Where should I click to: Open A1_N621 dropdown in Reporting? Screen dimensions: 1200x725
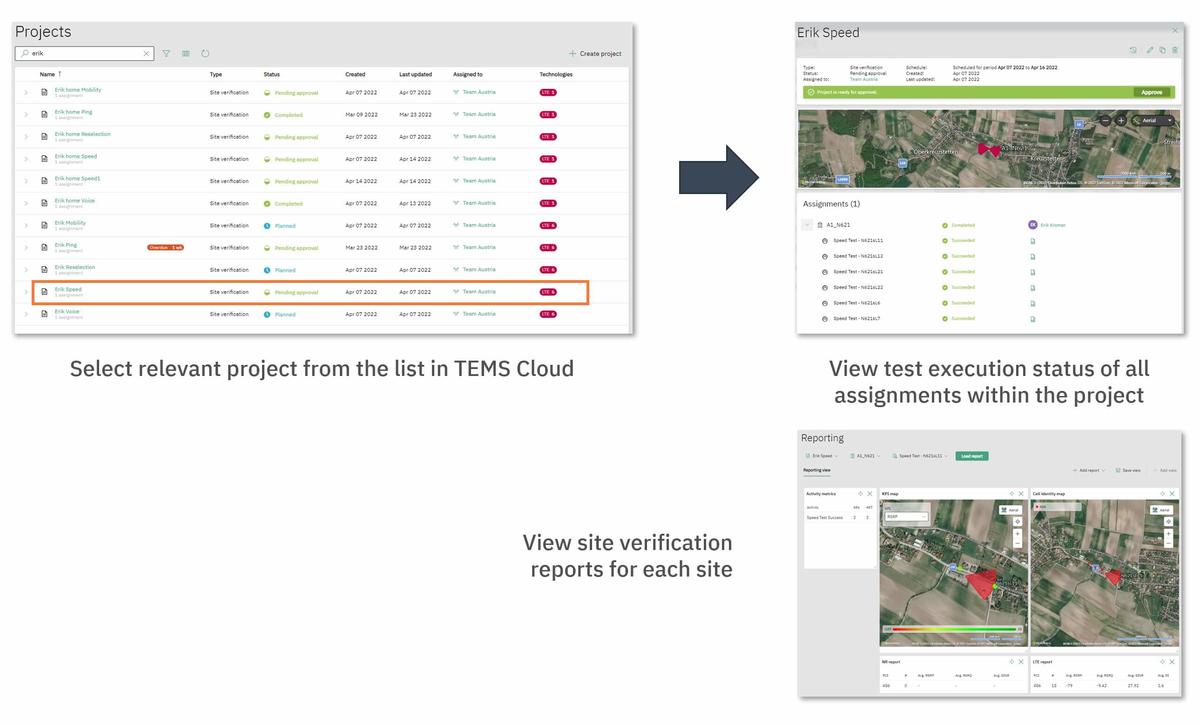[866, 456]
